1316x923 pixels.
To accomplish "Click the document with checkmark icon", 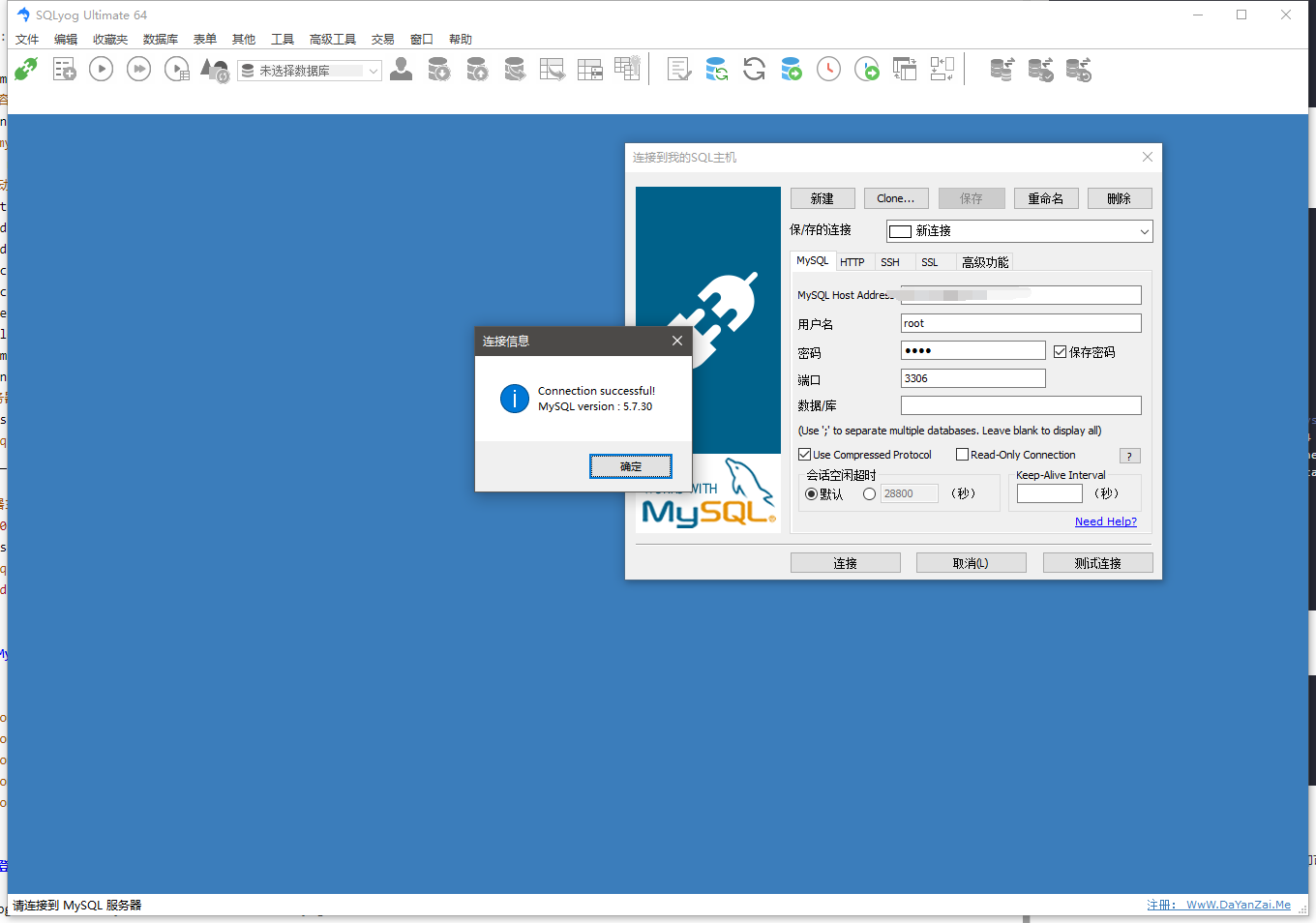I will click(679, 70).
